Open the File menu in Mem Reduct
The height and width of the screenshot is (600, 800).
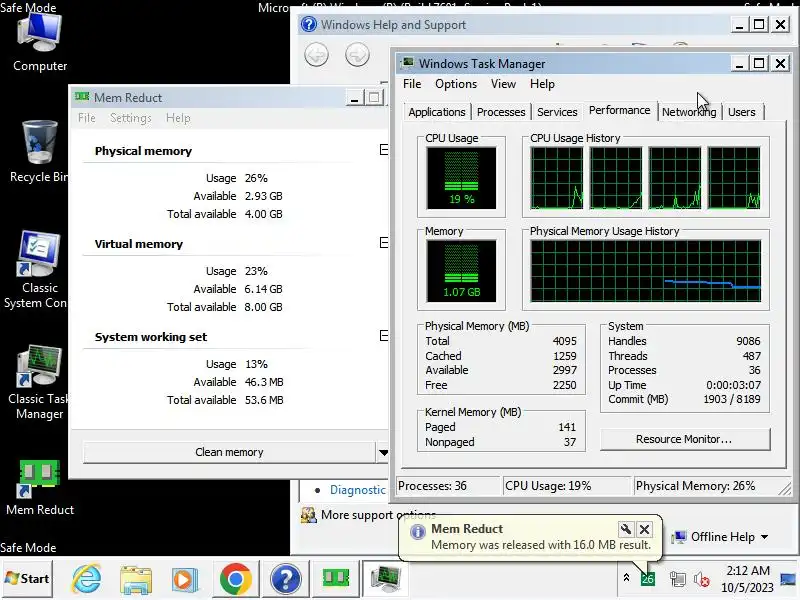pos(87,118)
